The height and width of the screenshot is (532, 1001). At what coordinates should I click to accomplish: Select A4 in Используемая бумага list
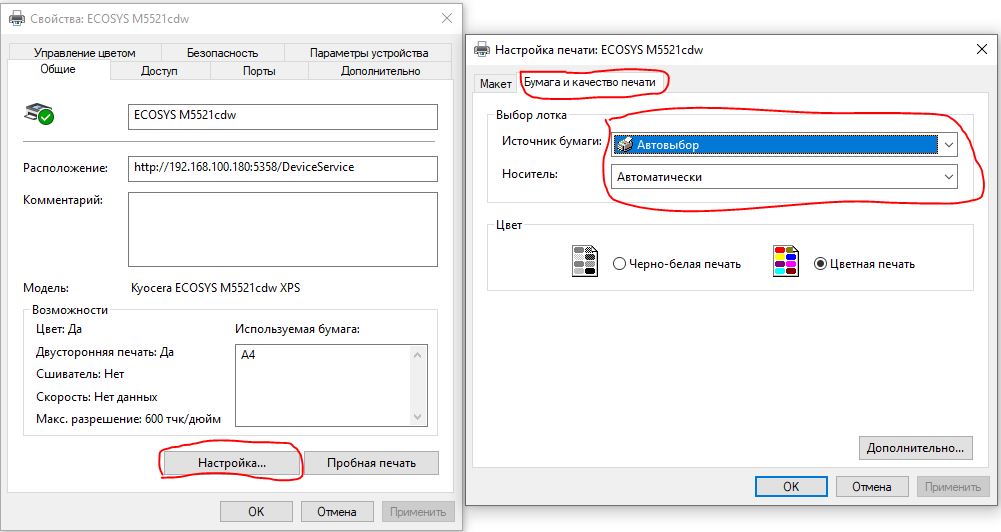click(248, 354)
